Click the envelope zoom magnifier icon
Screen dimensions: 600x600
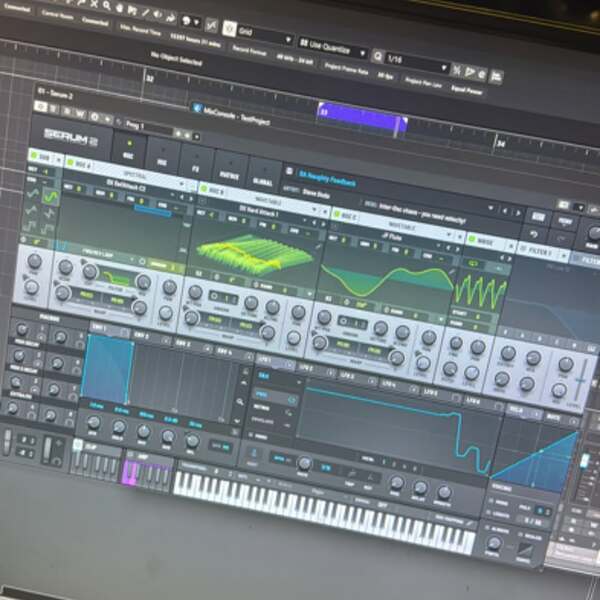click(240, 401)
